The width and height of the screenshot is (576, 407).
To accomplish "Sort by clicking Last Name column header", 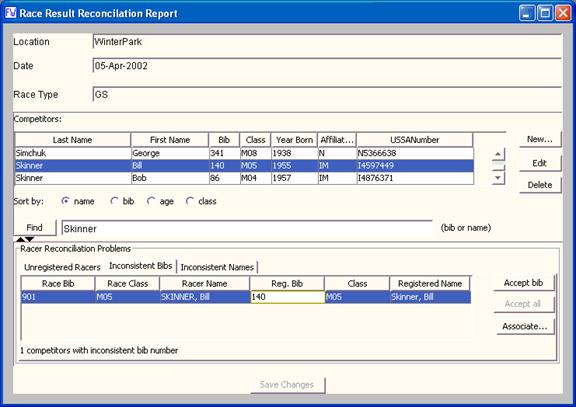I will pyautogui.click(x=72, y=140).
